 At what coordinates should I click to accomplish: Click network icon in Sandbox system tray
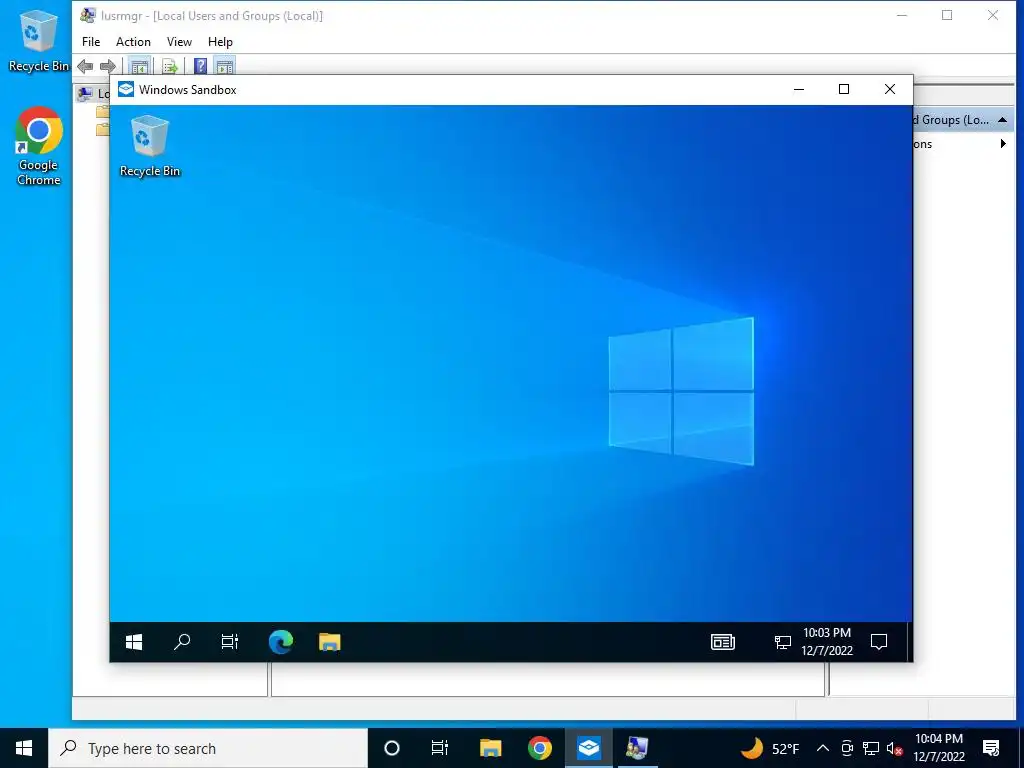(782, 643)
